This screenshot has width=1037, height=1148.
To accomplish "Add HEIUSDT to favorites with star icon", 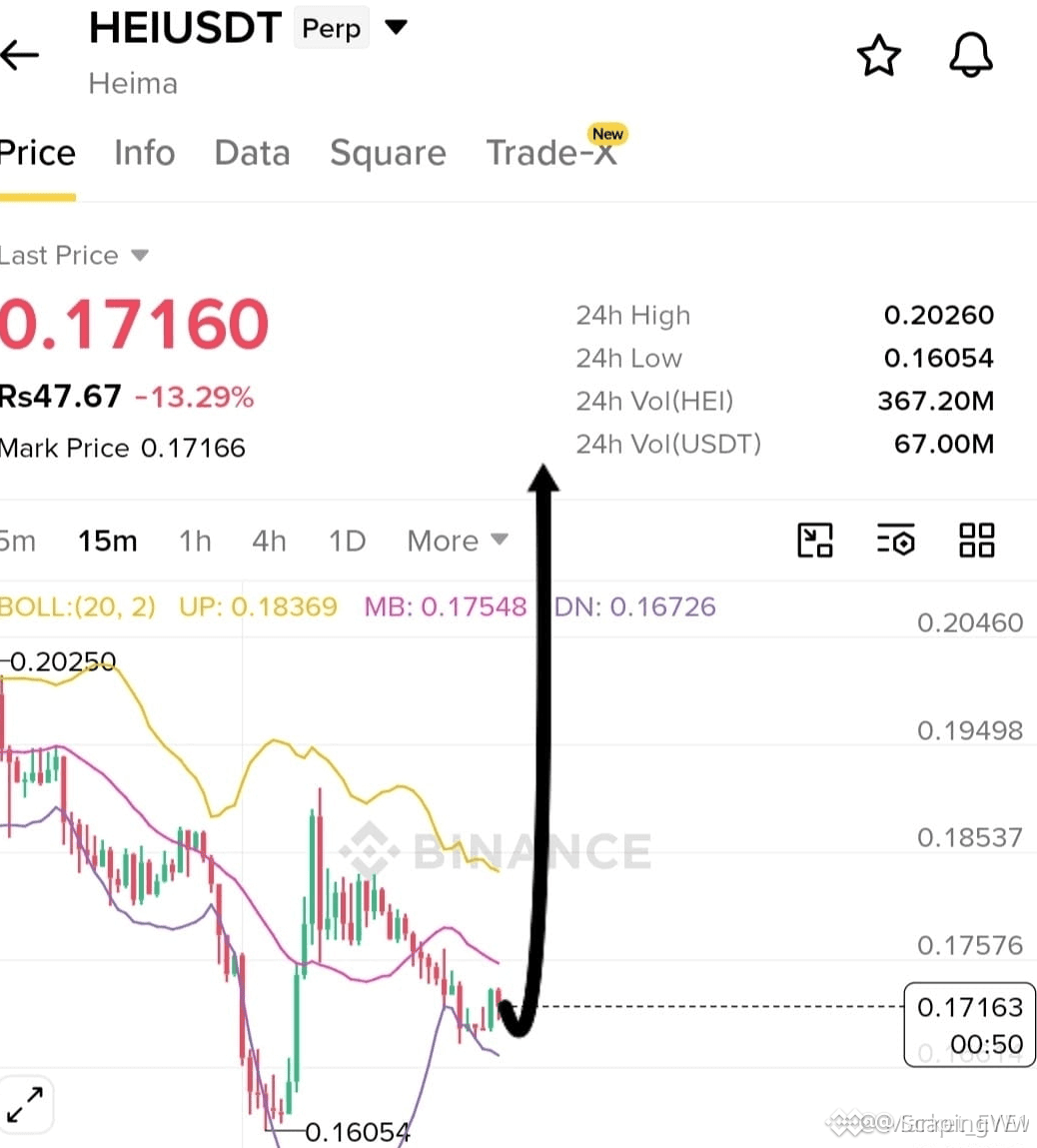I will tap(878, 55).
